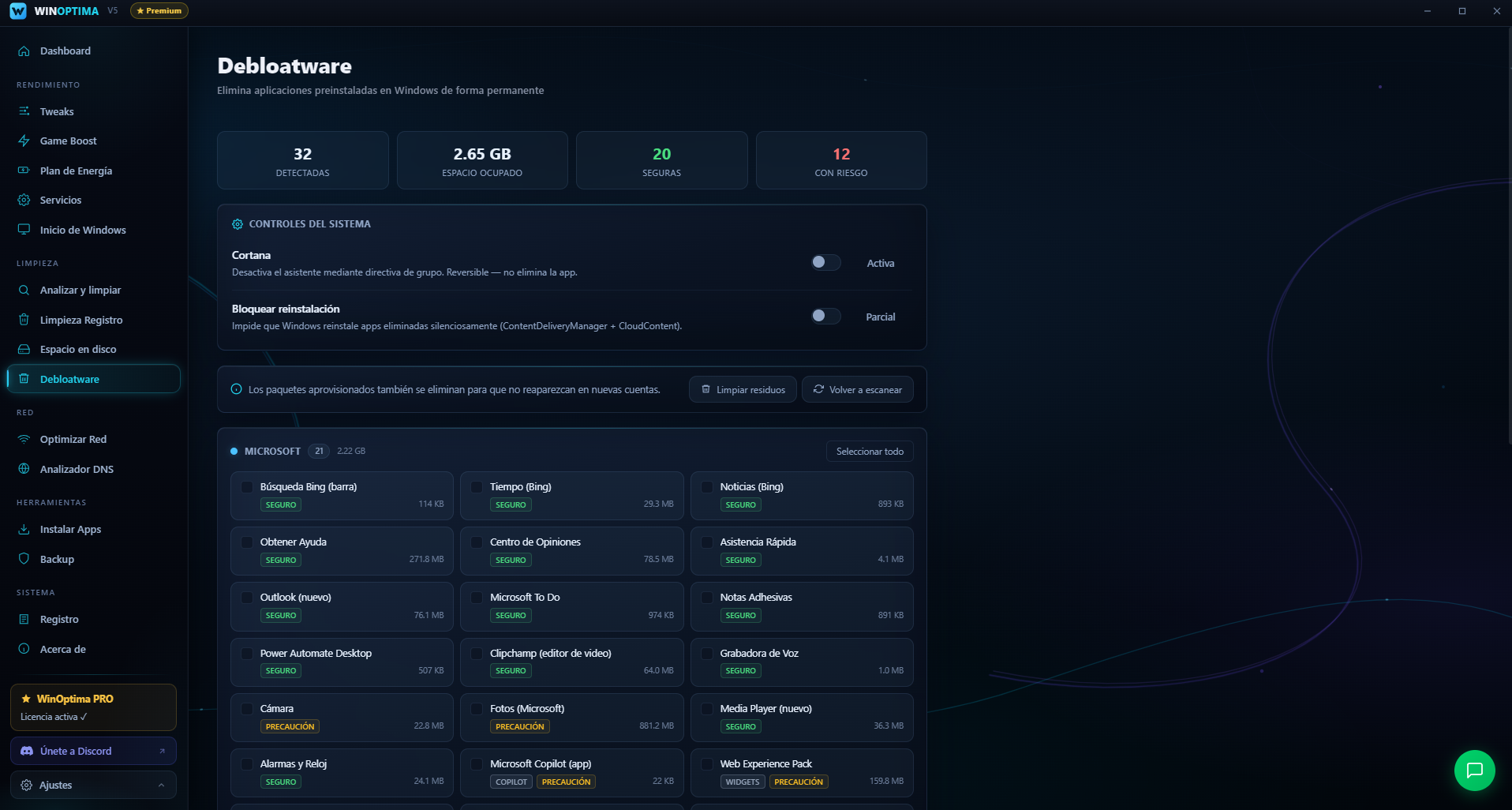This screenshot has height=810, width=1512.
Task: Click the Backup shield icon
Action: pyautogui.click(x=24, y=559)
